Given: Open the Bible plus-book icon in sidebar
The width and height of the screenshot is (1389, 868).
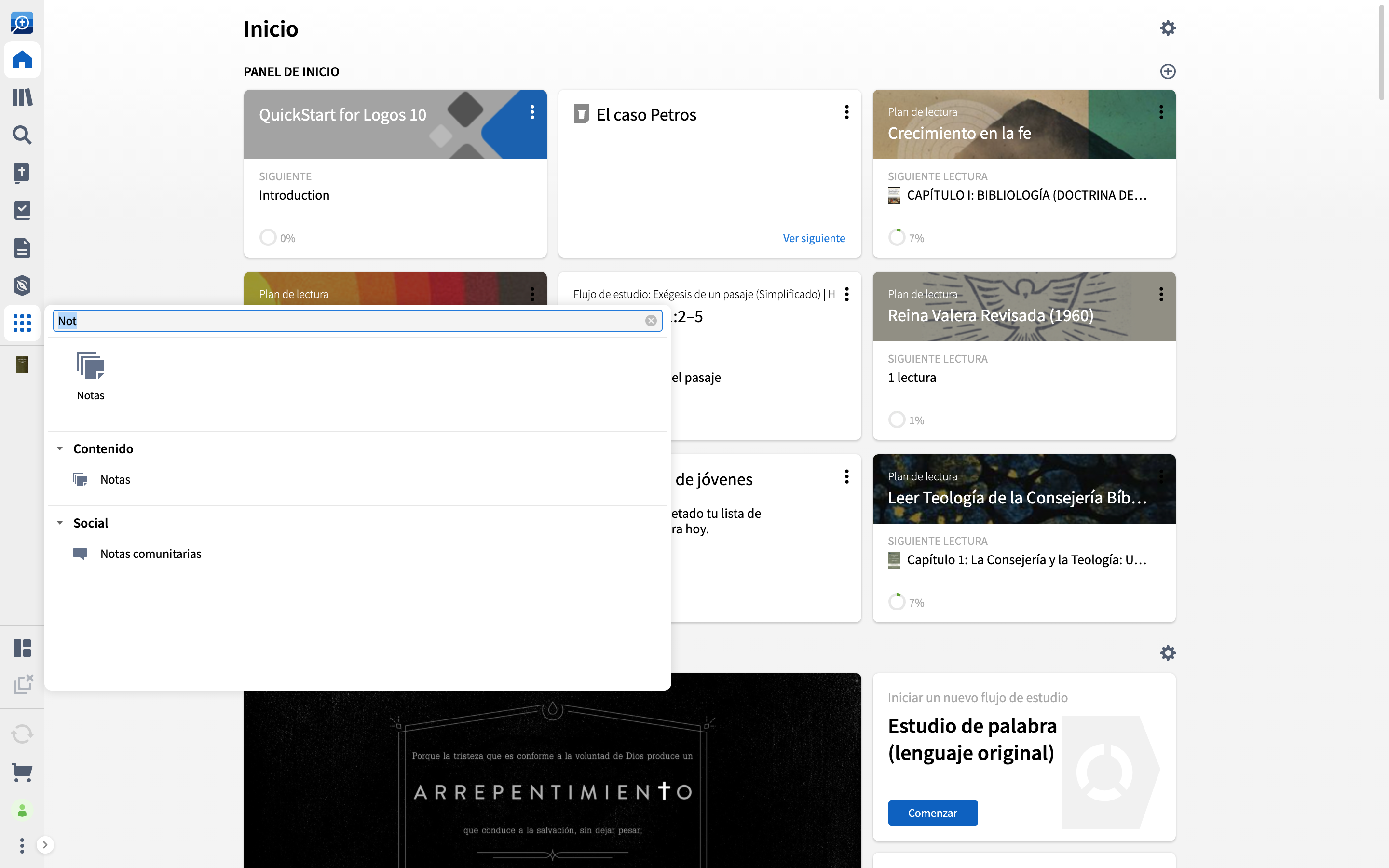Looking at the screenshot, I should pyautogui.click(x=22, y=172).
